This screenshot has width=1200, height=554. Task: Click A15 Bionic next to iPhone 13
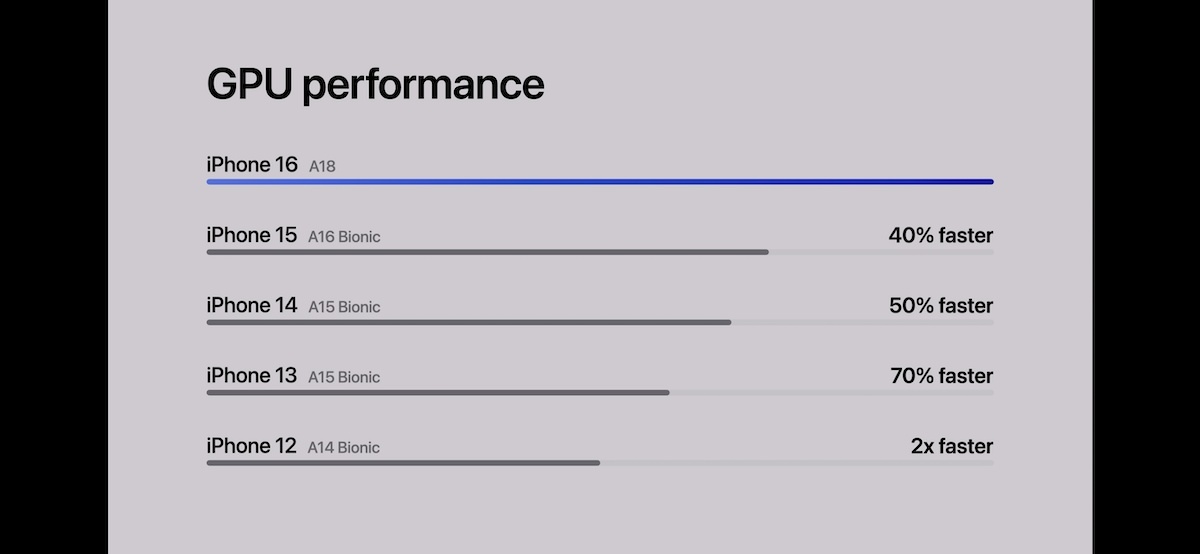pos(344,377)
